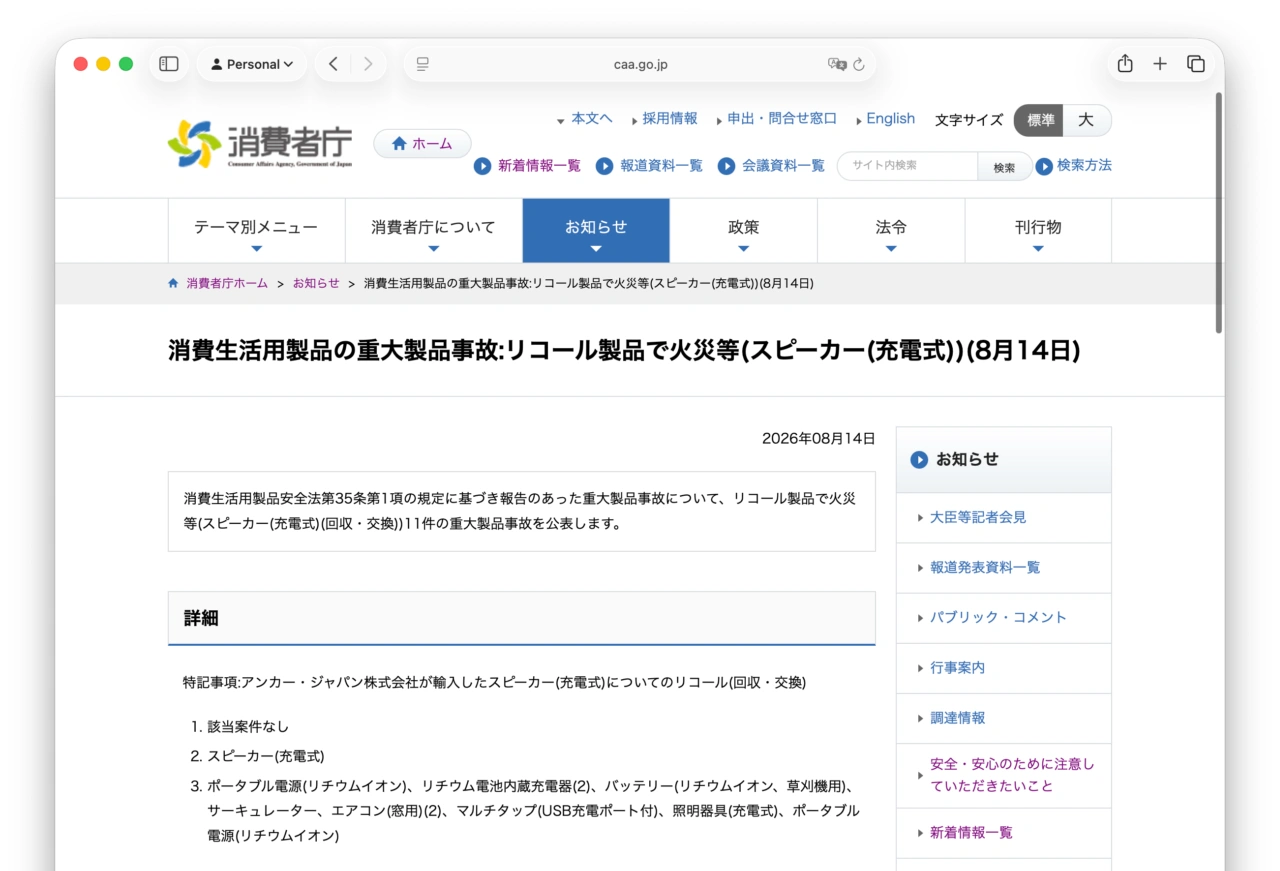The height and width of the screenshot is (871, 1280).
Task: Click the 検索 button
Action: tap(1004, 167)
